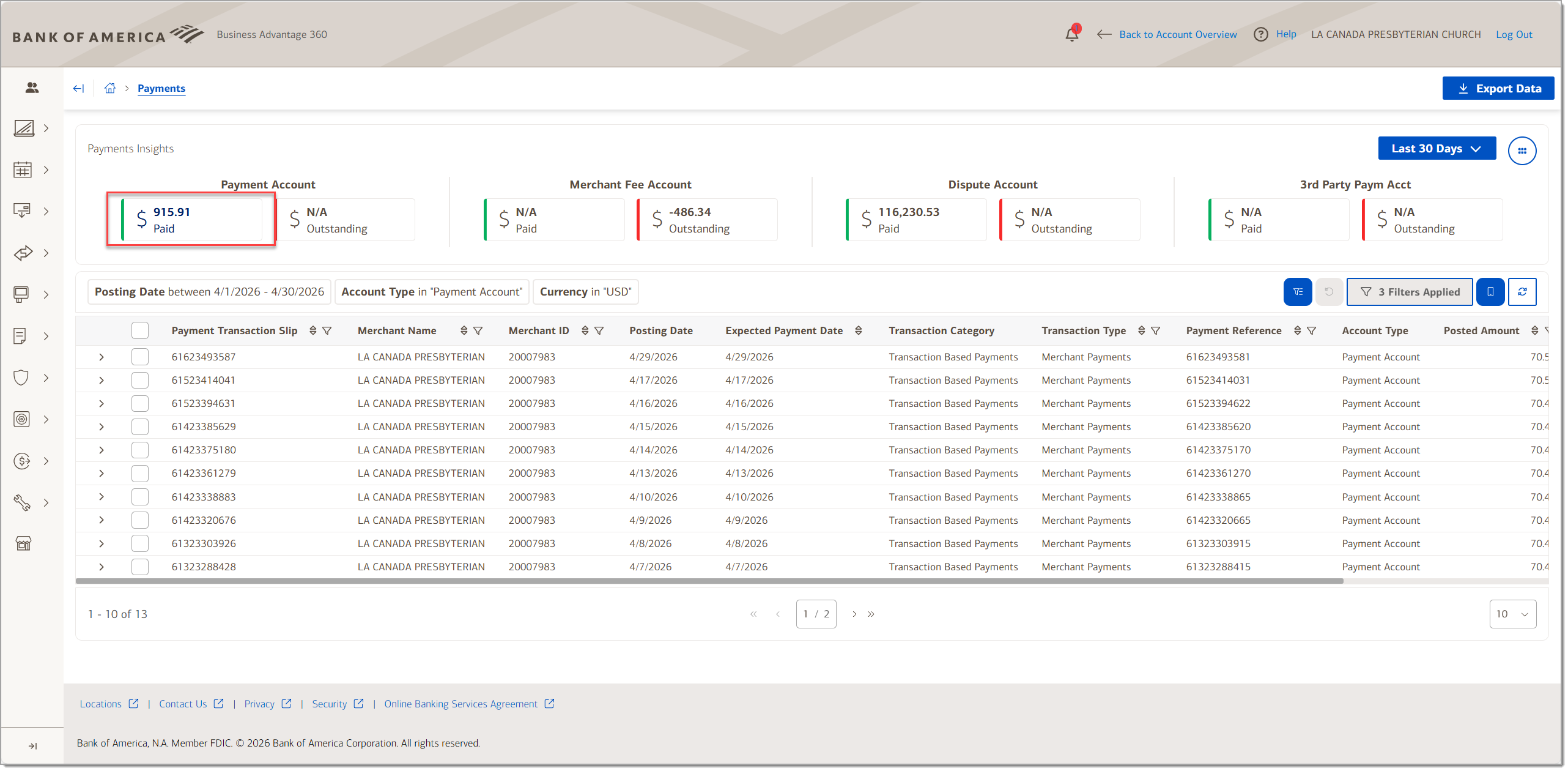Viewport: 1568px width, 771px height.
Task: Open the document statement sidebar icon
Action: pos(20,336)
